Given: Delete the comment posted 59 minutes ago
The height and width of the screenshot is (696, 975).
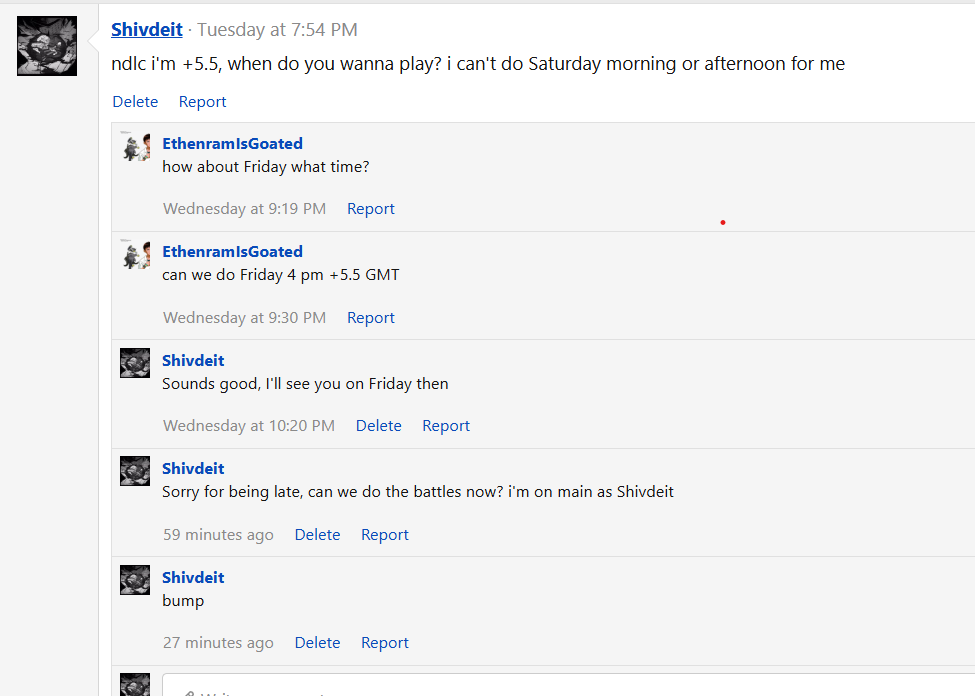Looking at the screenshot, I should tap(317, 535).
